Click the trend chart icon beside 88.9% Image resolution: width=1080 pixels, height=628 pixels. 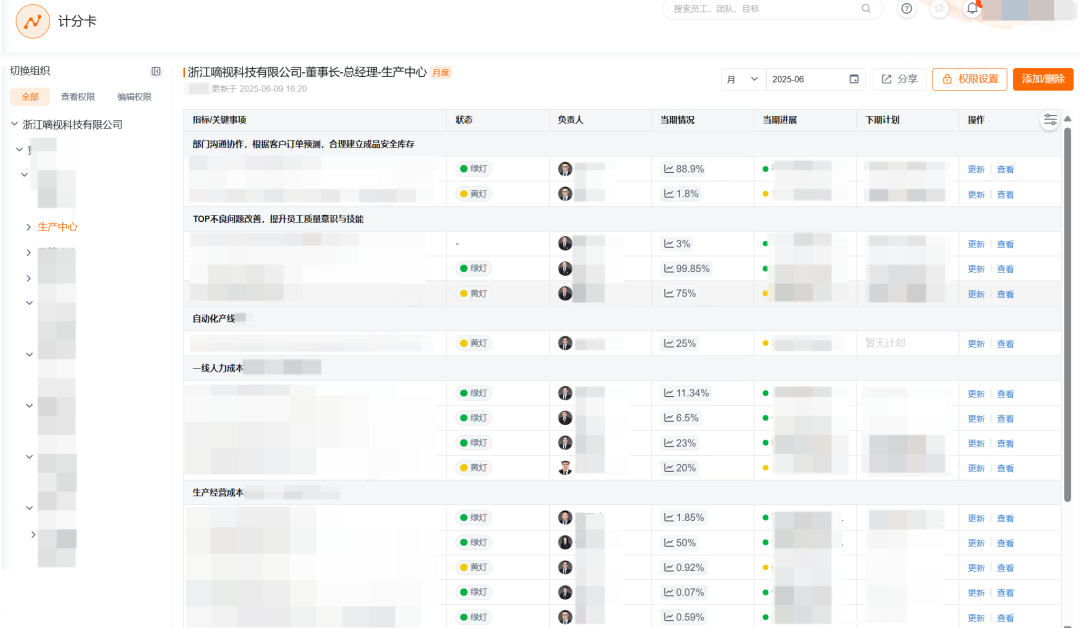point(668,169)
